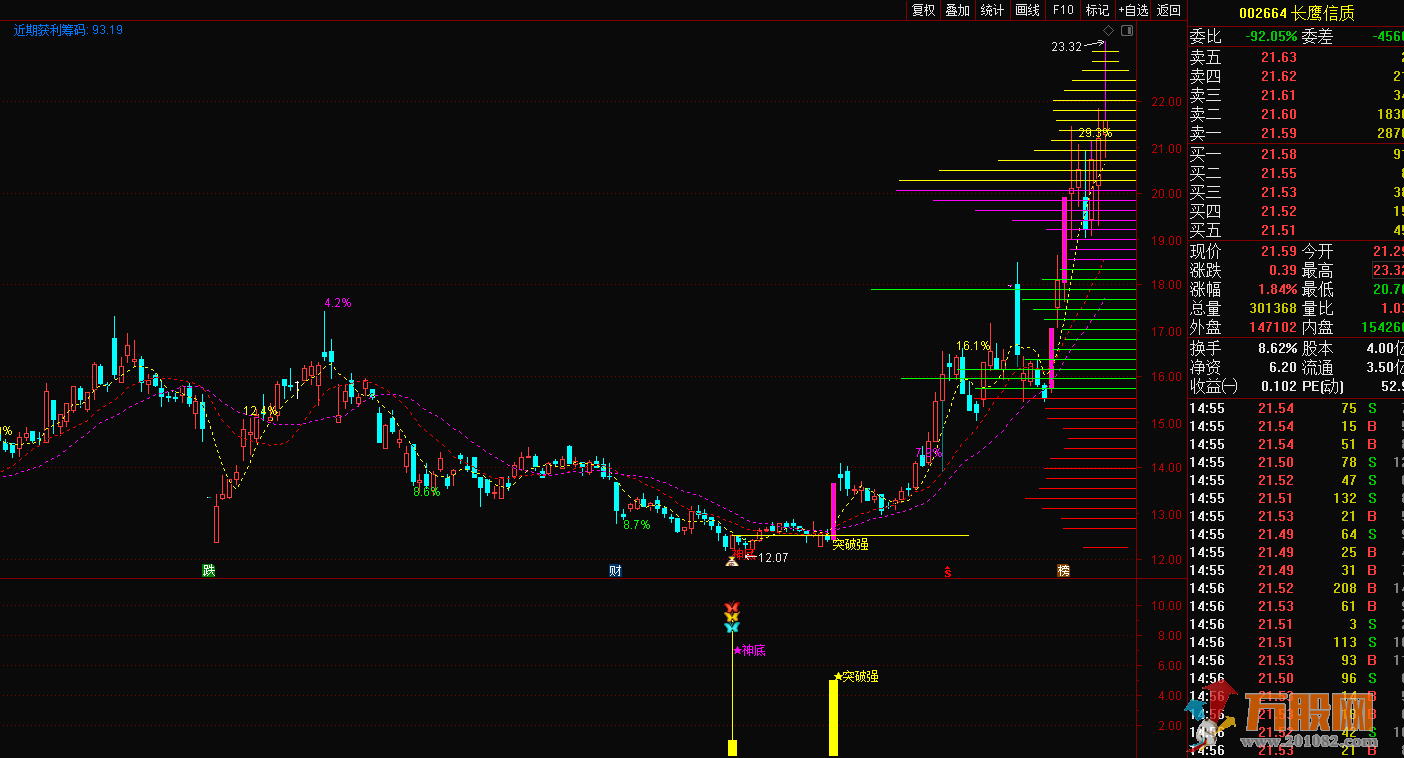Click the 突破强 label on price chart
1404x758 pixels.
pos(851,545)
